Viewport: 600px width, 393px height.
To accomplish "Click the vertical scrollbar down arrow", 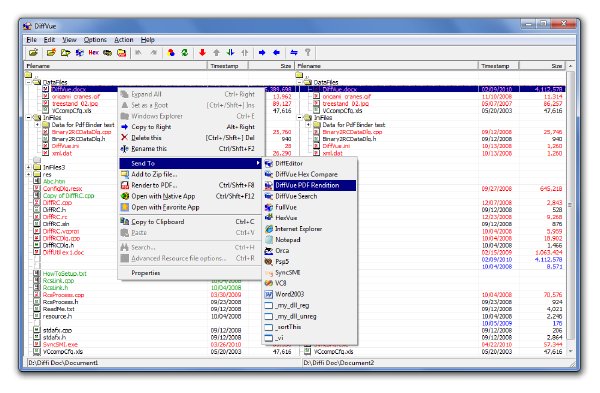I will pos(571,351).
